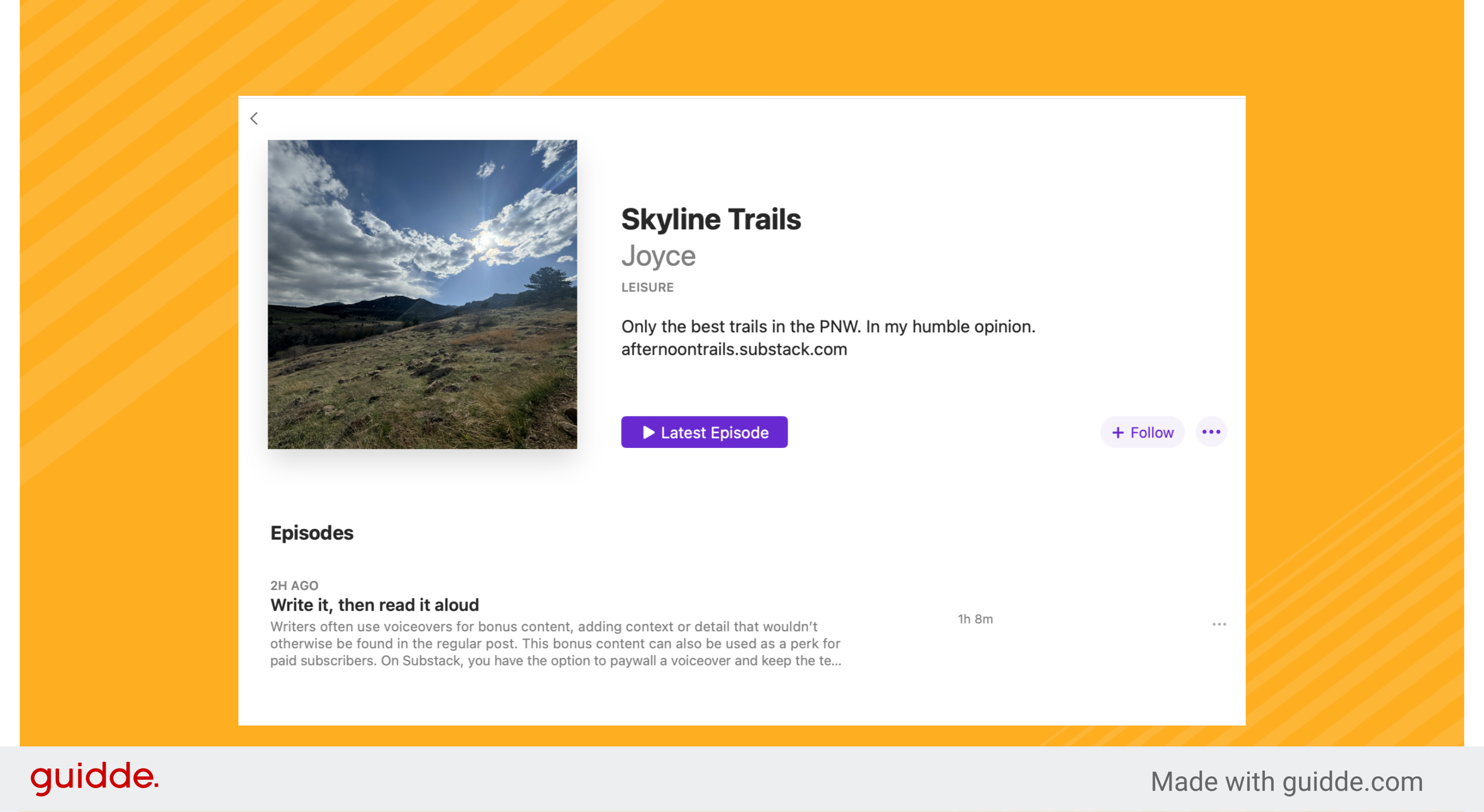Viewport: 1484px width, 812px height.
Task: Click the 1h 8m duration indicator
Action: pyautogui.click(x=974, y=619)
